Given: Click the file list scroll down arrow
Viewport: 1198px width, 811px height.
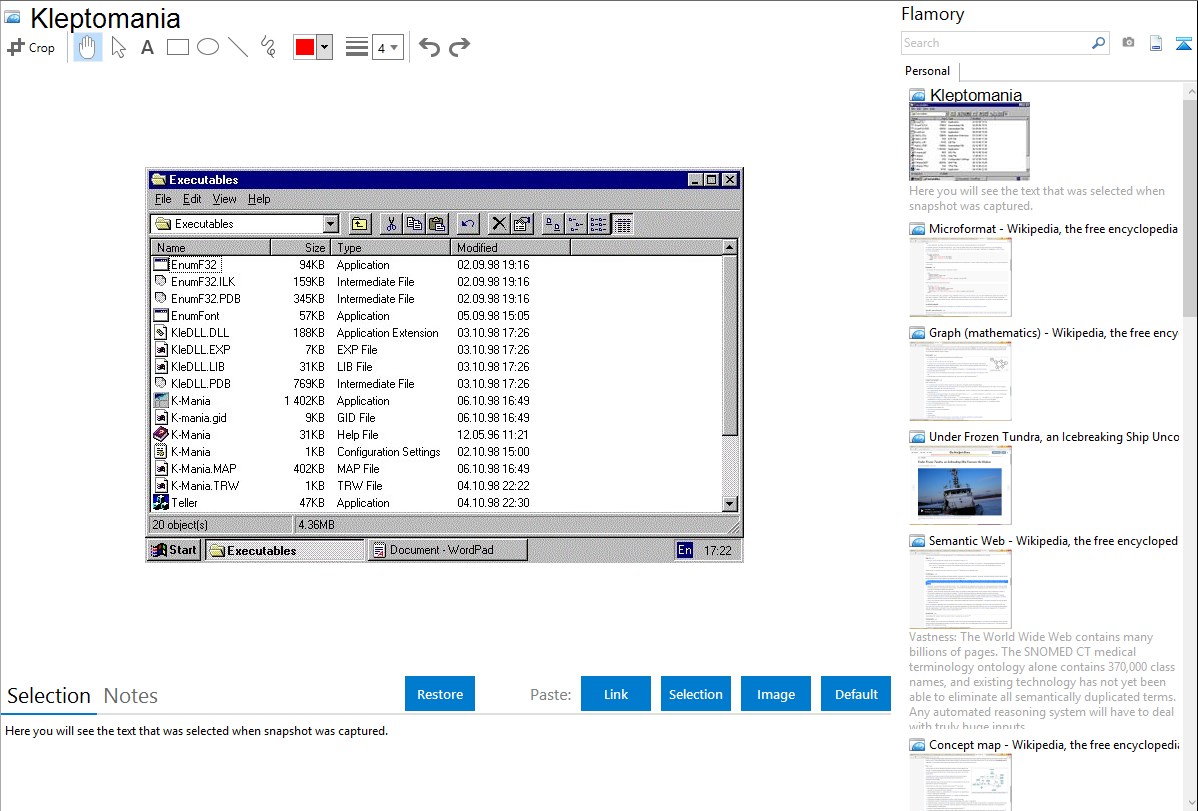Looking at the screenshot, I should coord(730,504).
